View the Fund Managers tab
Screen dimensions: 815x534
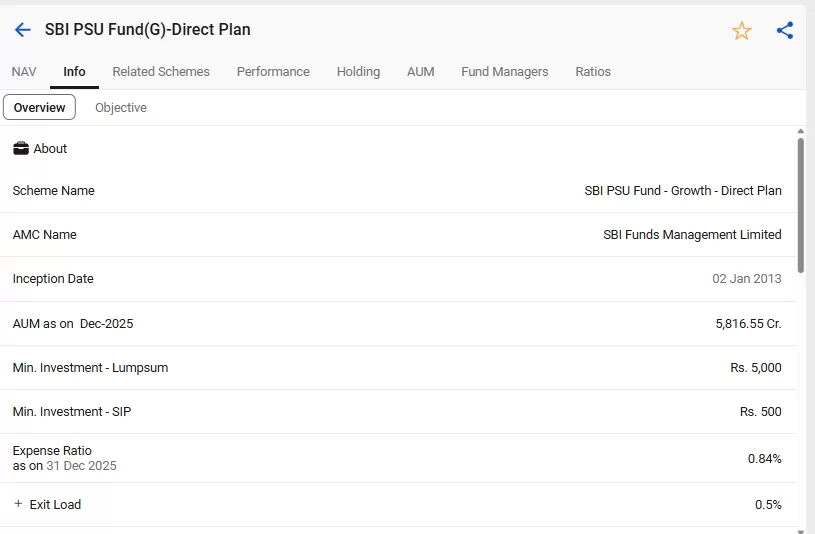point(504,72)
